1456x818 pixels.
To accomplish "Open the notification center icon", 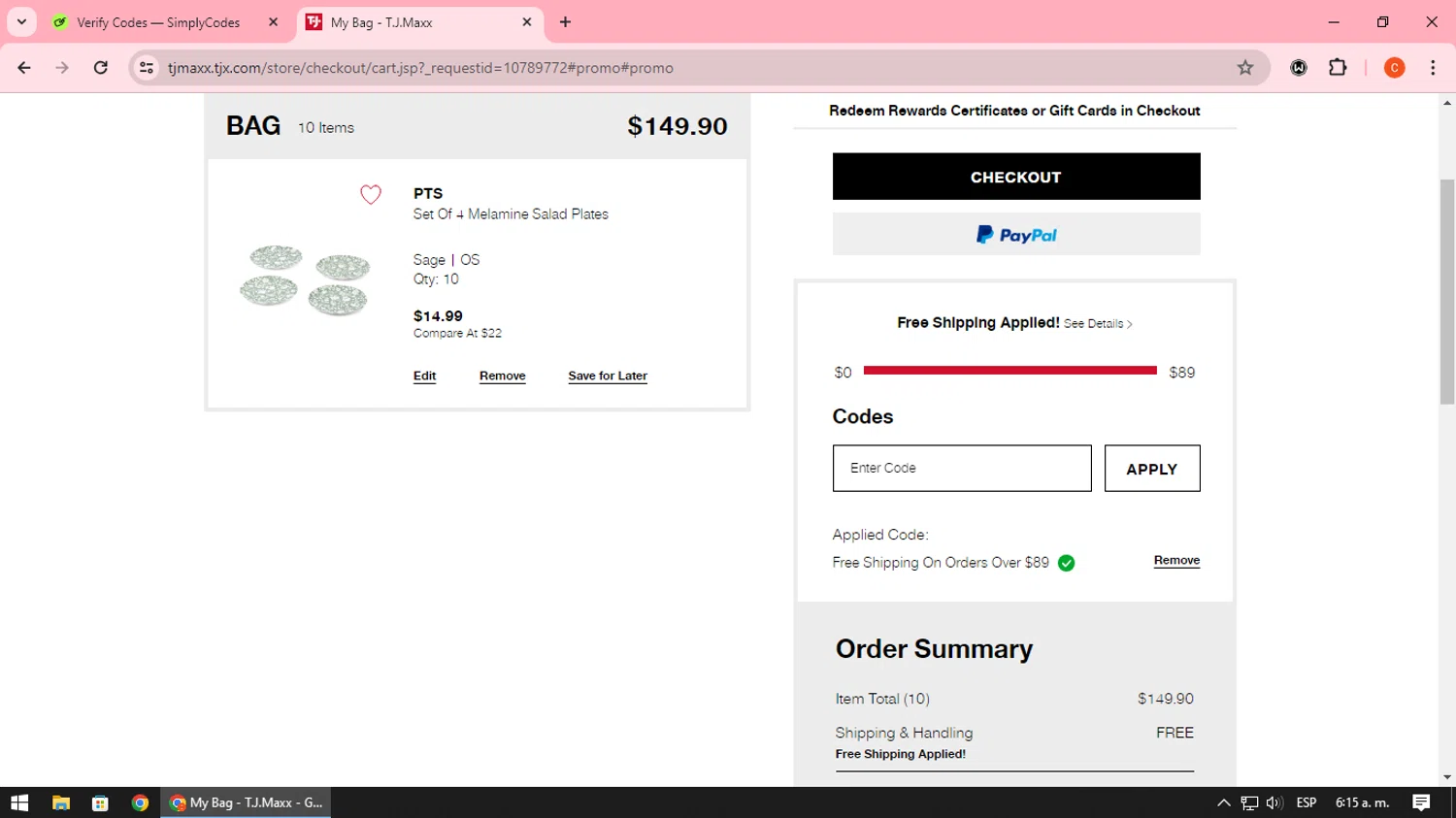I will coord(1421,802).
